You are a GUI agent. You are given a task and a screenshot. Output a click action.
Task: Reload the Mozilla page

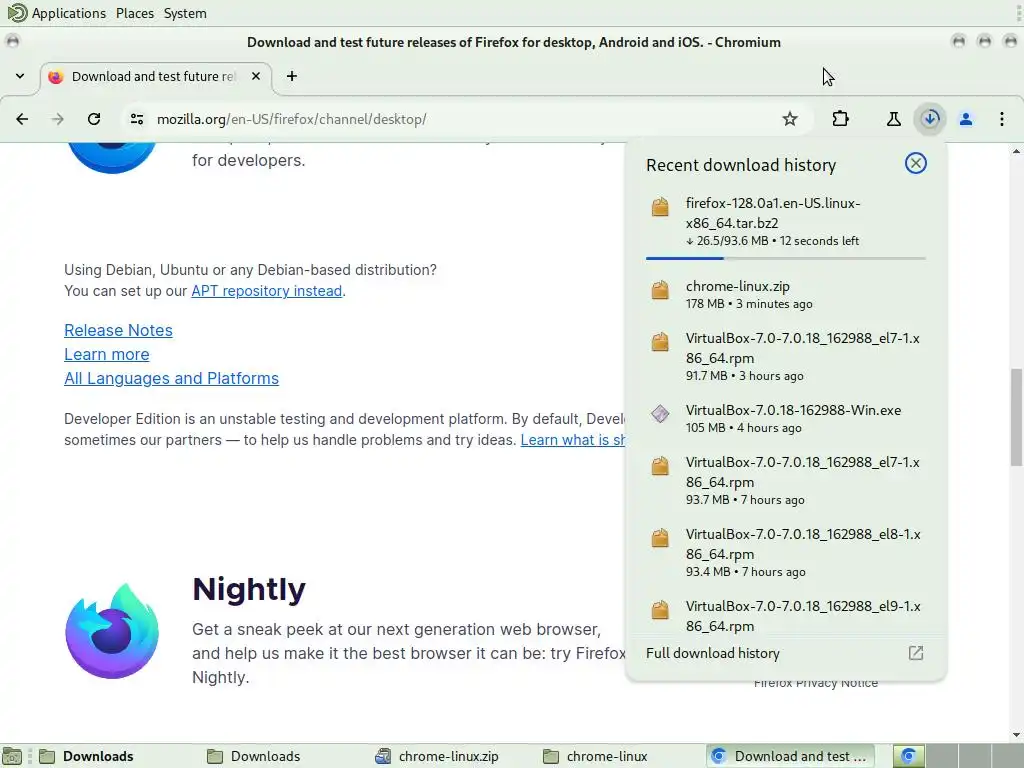(94, 119)
